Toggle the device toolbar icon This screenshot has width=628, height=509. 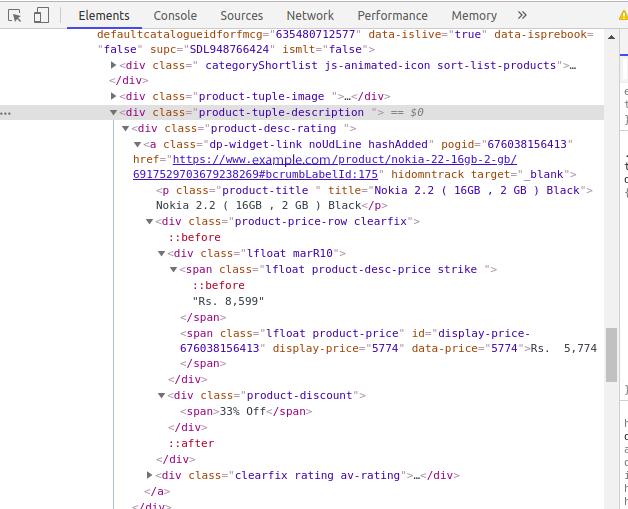41,16
